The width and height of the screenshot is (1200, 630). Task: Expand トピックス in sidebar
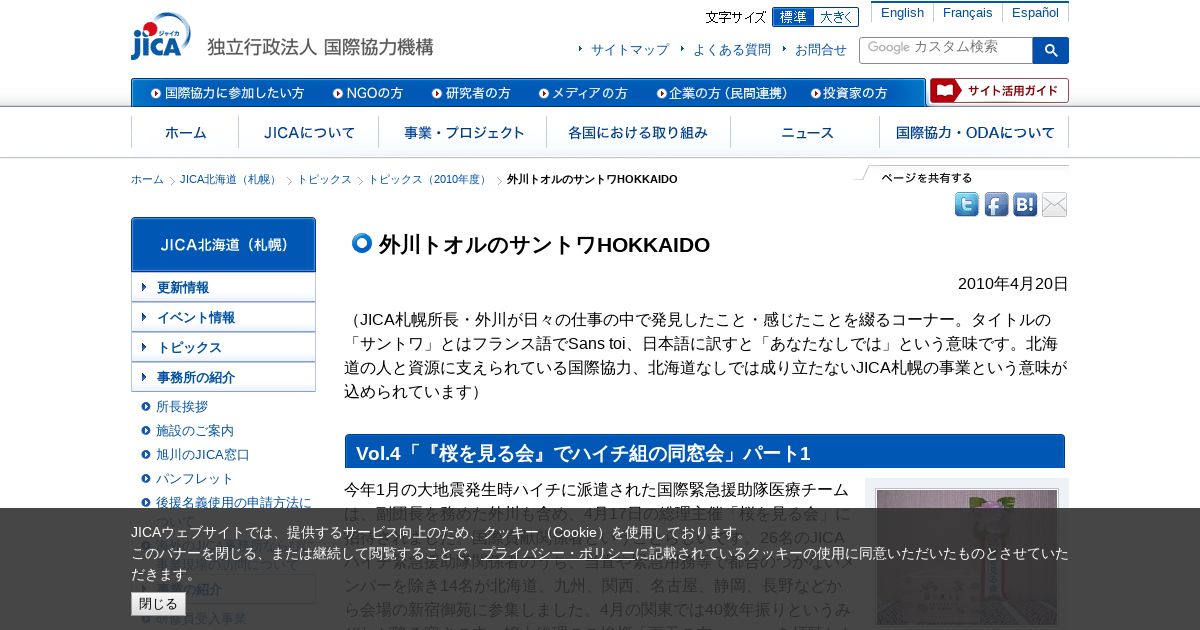tap(223, 347)
